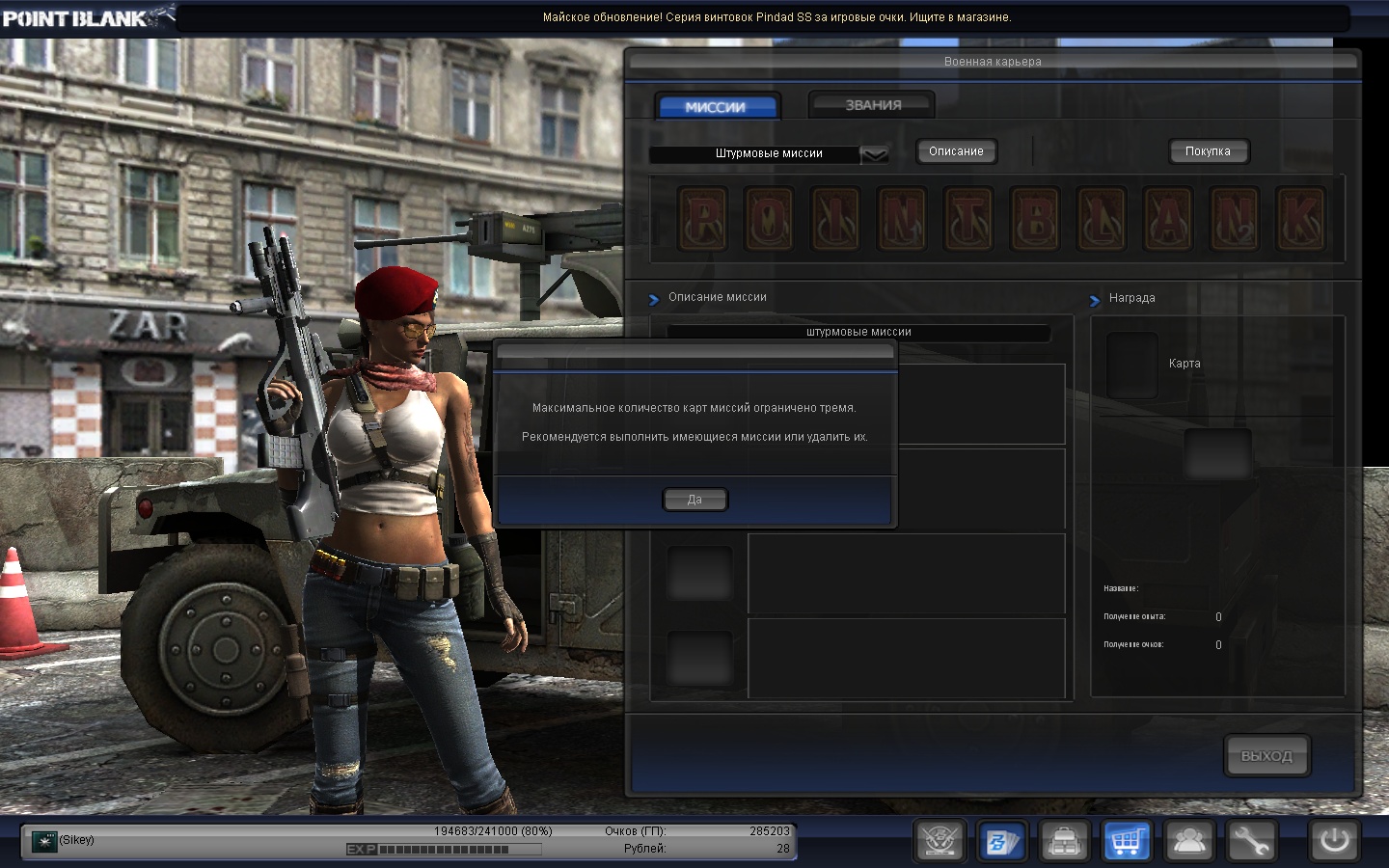The height and width of the screenshot is (868, 1389).
Task: Open the wrench settings icon
Action: [x=1252, y=841]
